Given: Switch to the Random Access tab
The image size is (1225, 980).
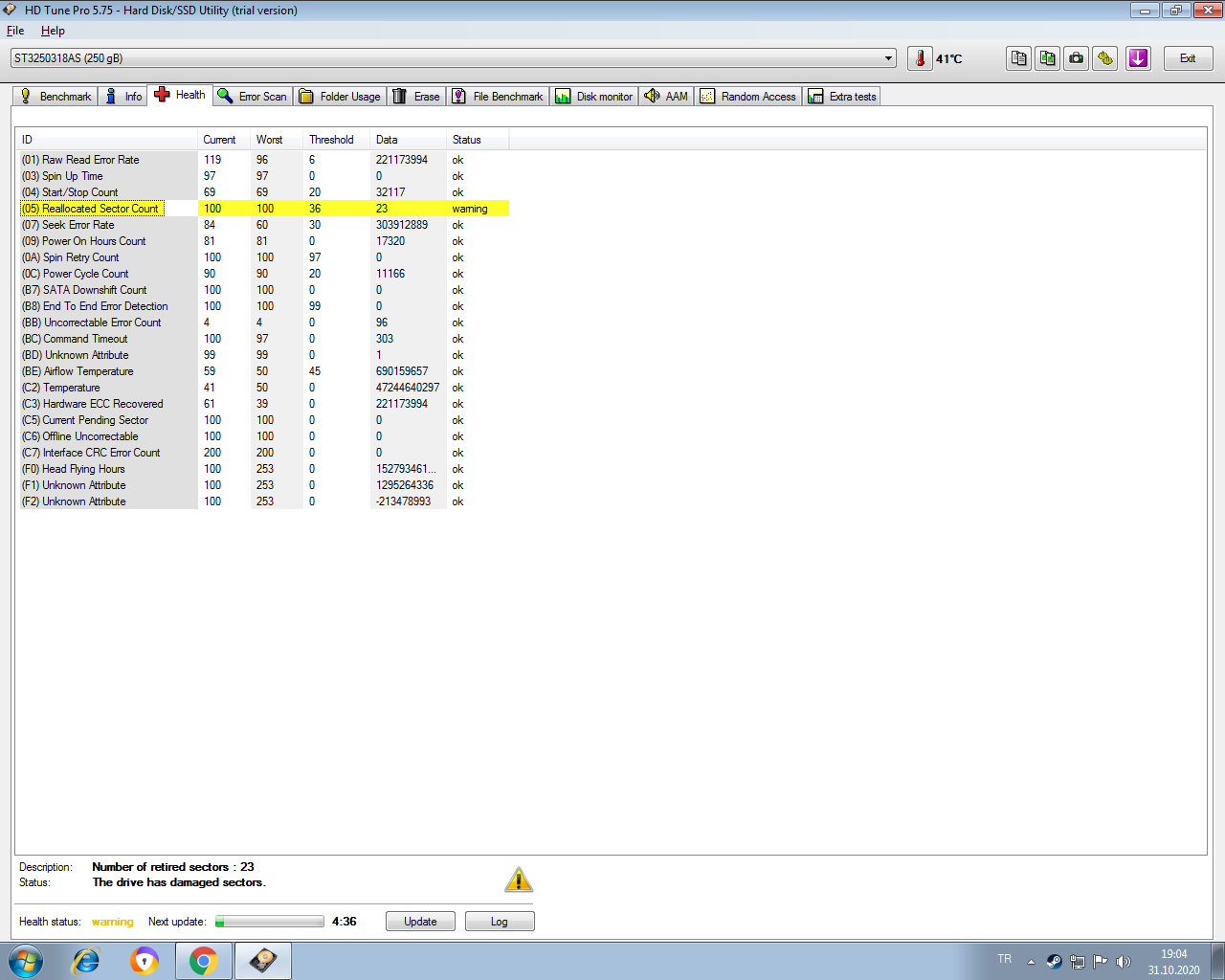Looking at the screenshot, I should pyautogui.click(x=748, y=97).
